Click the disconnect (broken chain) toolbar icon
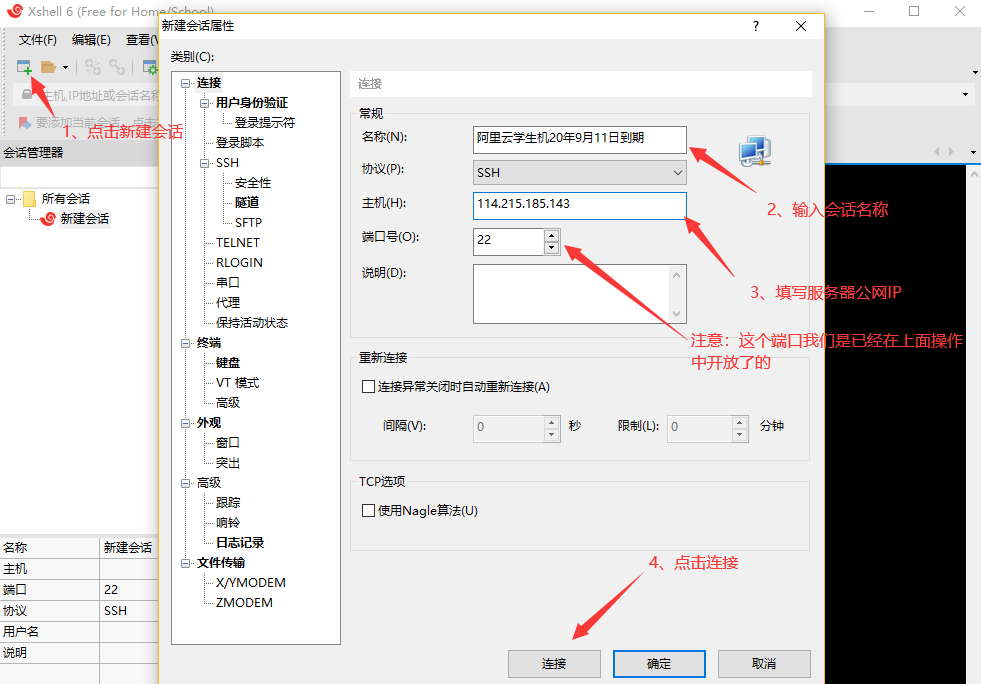981x684 pixels. pyautogui.click(x=92, y=66)
